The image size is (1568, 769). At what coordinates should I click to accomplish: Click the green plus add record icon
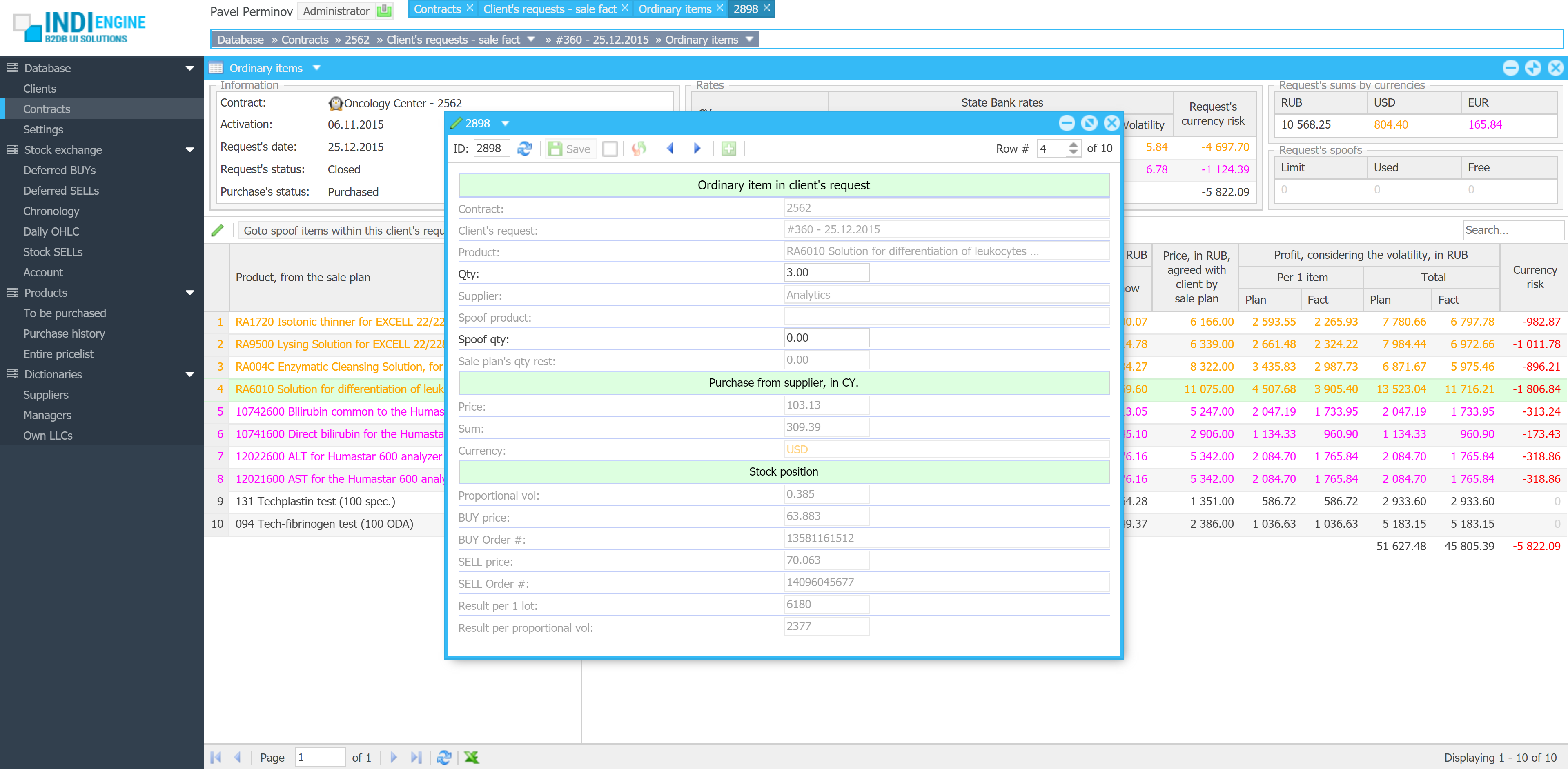pyautogui.click(x=728, y=149)
